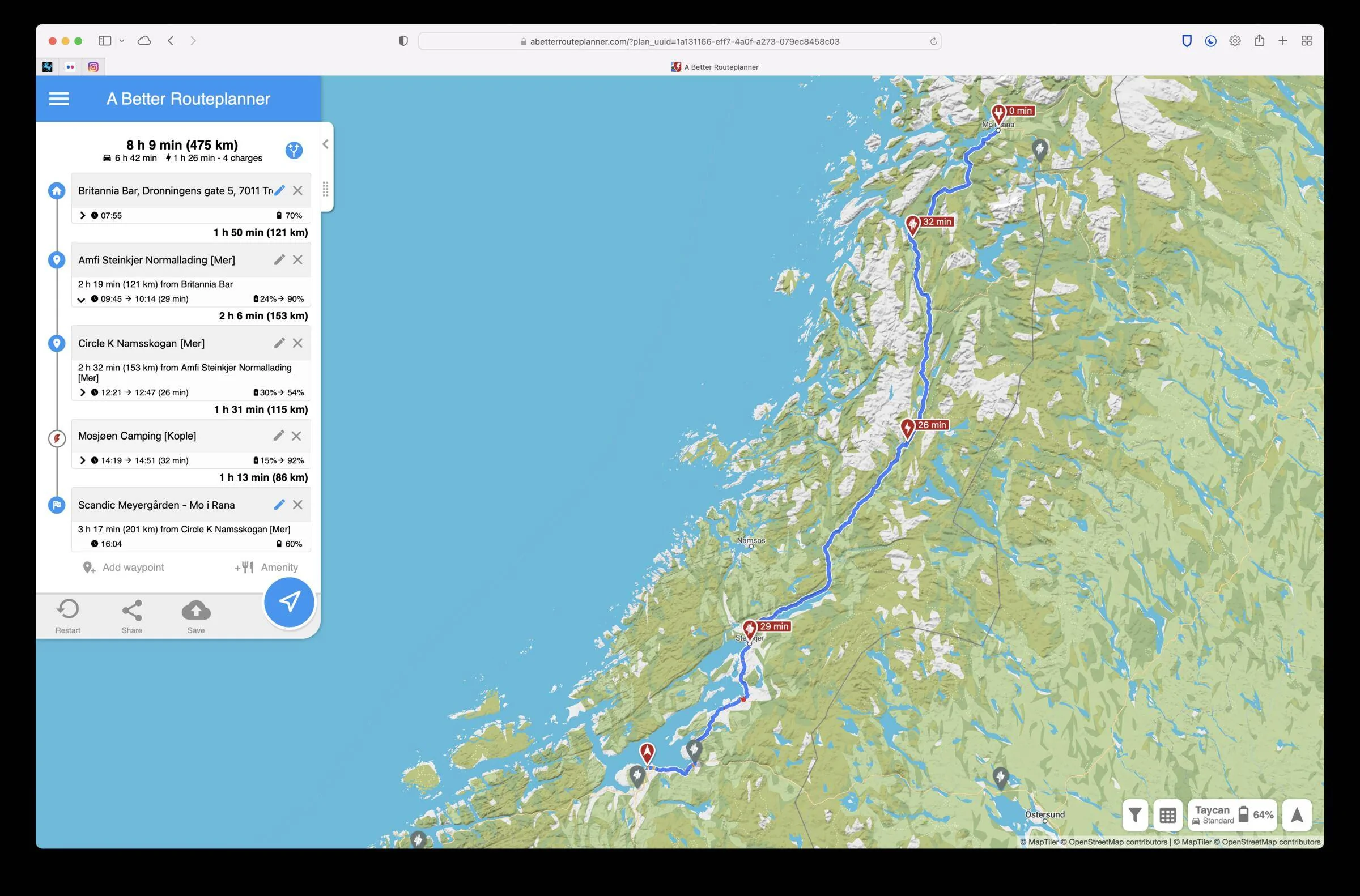Open the map charger filter
The width and height of the screenshot is (1360, 896).
coord(1136,815)
